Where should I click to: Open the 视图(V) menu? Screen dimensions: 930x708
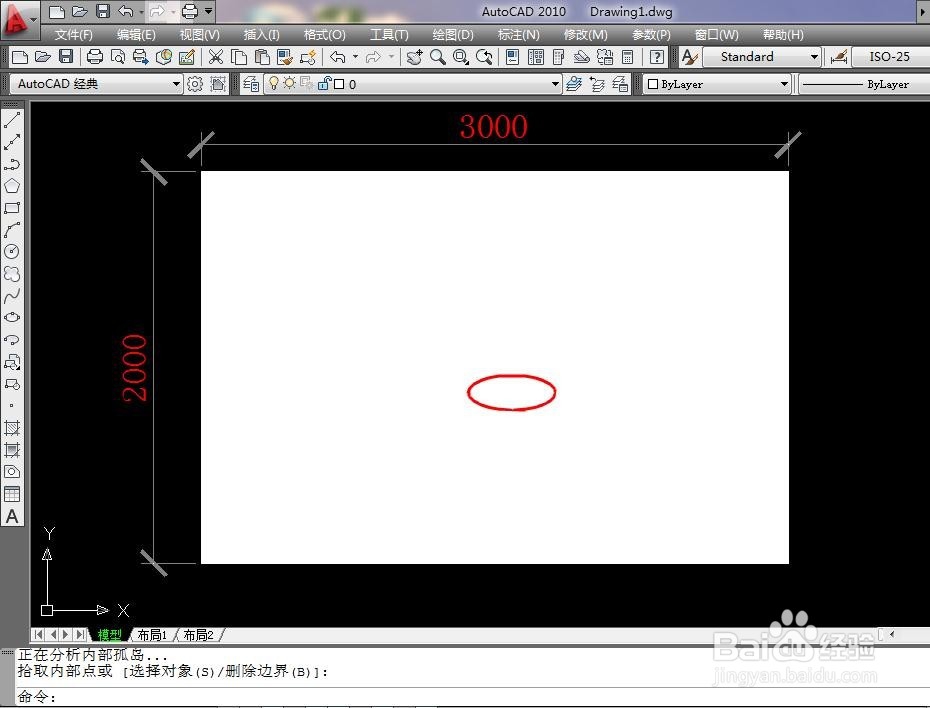[x=199, y=35]
